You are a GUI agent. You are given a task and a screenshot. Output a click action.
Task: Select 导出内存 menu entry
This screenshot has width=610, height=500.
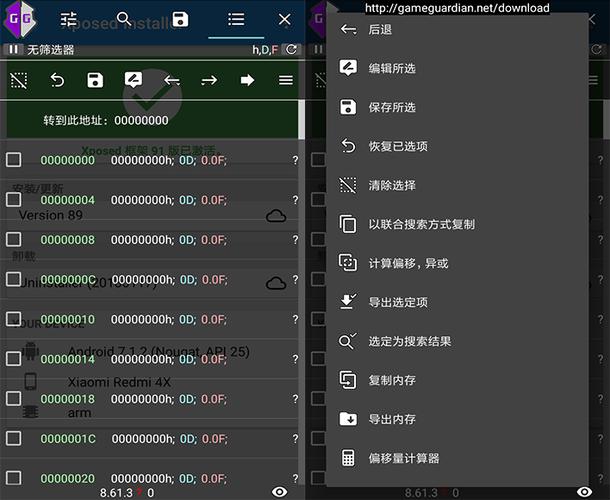pos(457,419)
